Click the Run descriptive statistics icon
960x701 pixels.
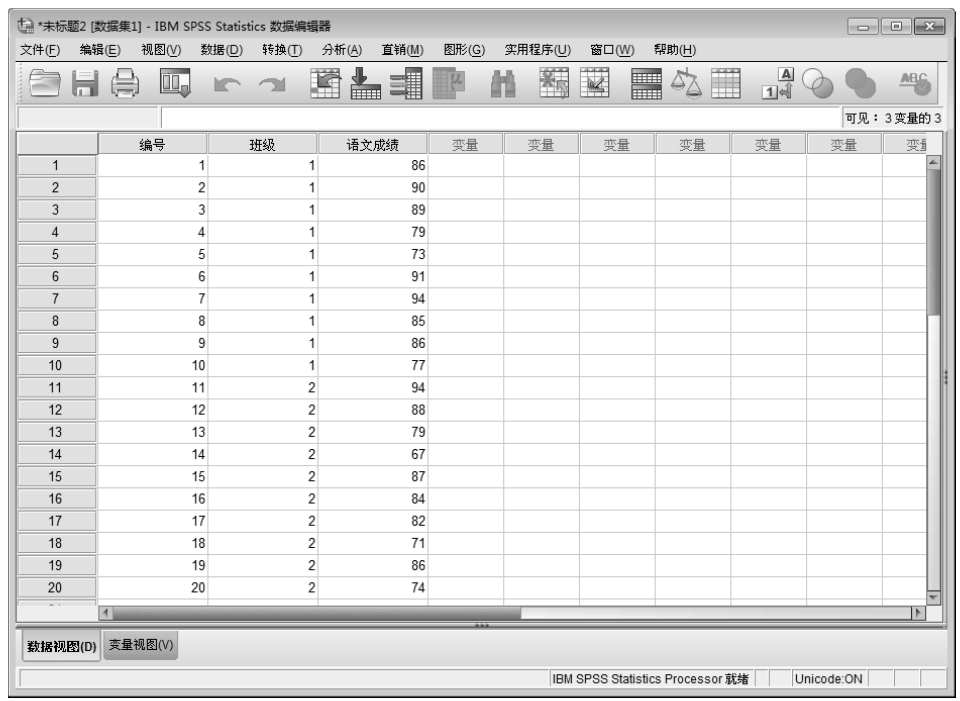449,83
